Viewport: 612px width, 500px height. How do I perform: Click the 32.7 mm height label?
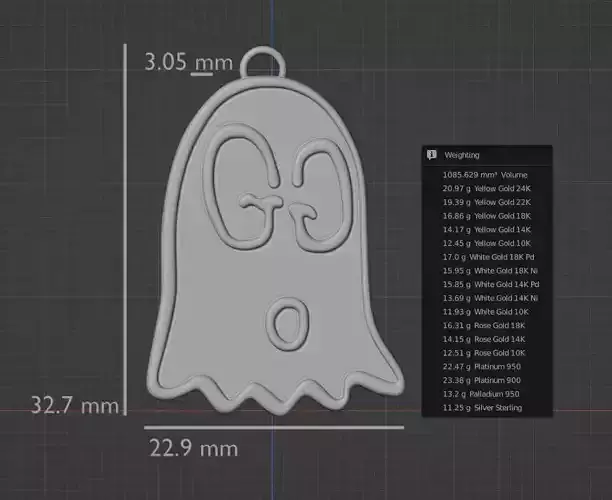[x=75, y=405]
